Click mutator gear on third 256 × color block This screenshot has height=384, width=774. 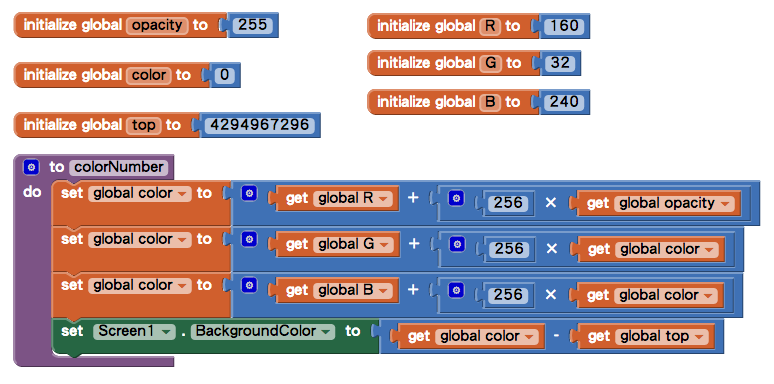(x=456, y=290)
